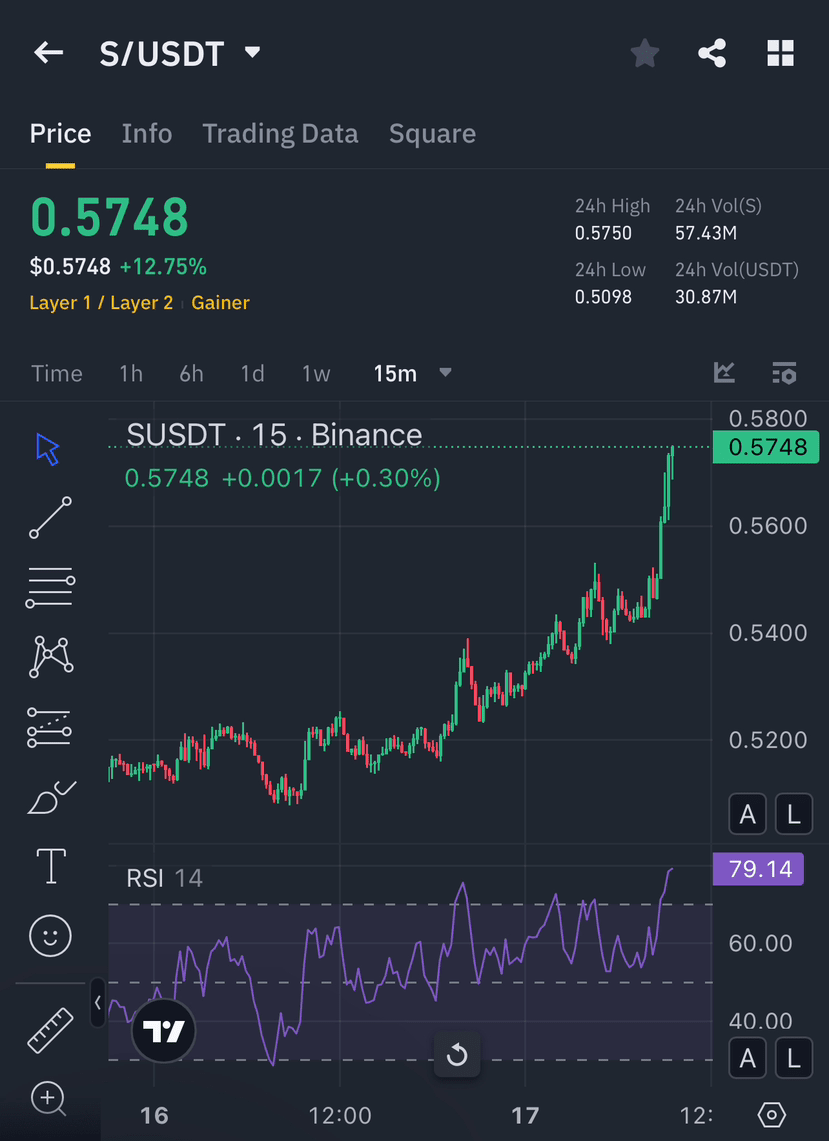The image size is (829, 1141).
Task: Open the emoji sticker tool
Action: click(50, 935)
